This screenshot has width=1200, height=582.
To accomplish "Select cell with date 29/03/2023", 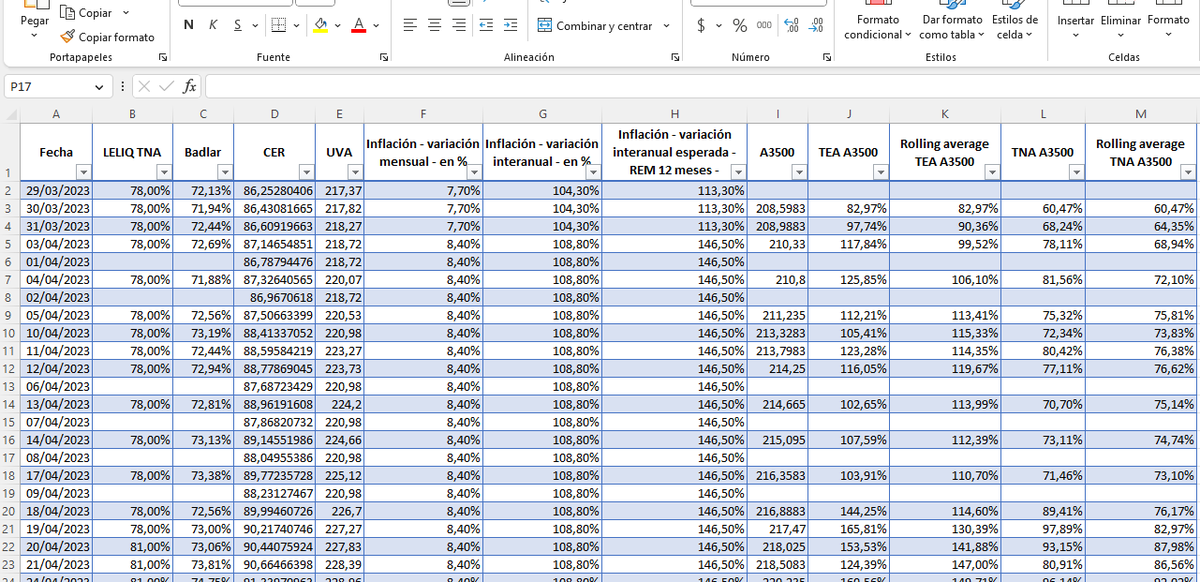I will (56, 190).
